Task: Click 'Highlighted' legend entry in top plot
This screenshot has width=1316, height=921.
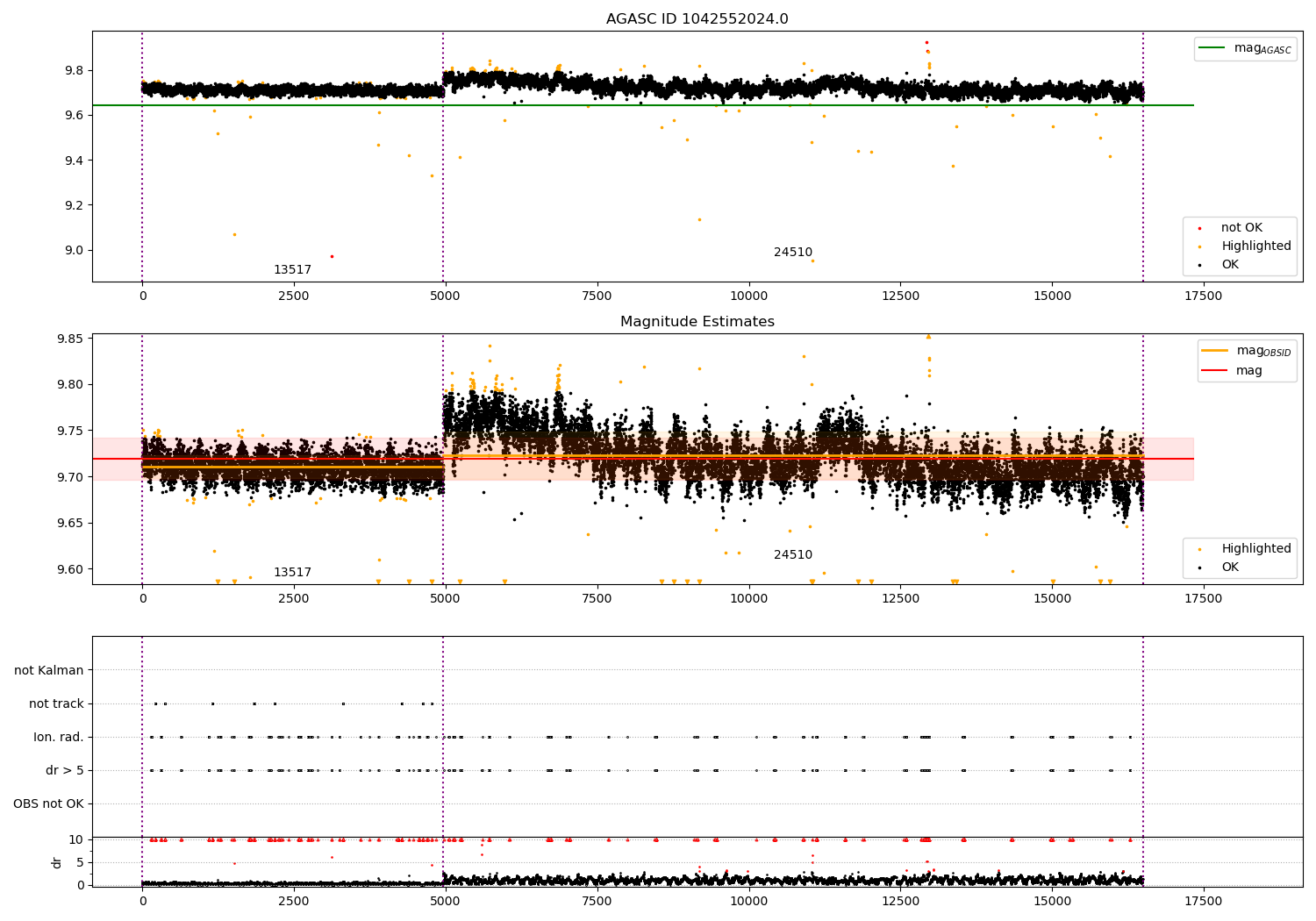Action: click(x=1256, y=246)
